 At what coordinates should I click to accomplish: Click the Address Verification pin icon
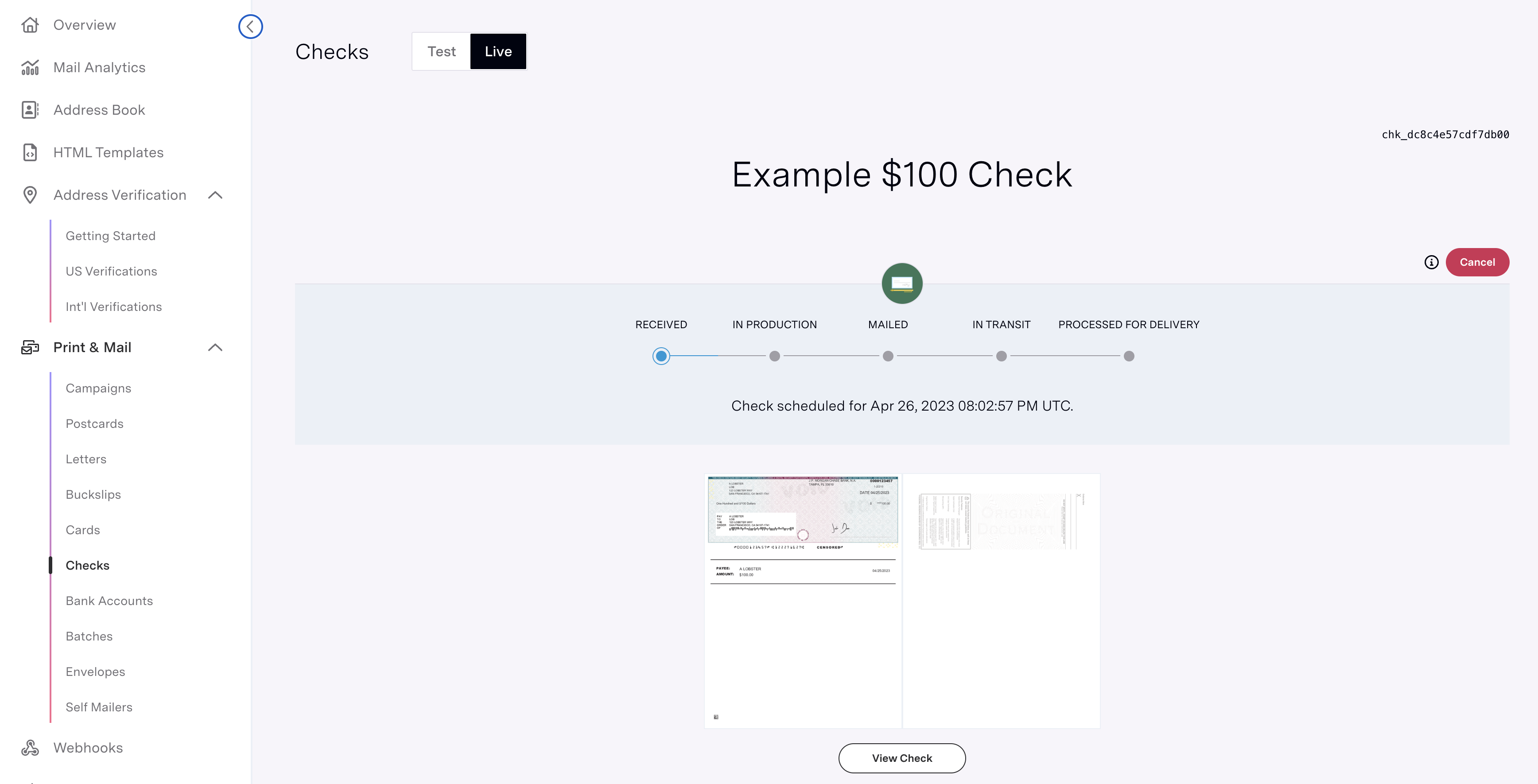(30, 194)
